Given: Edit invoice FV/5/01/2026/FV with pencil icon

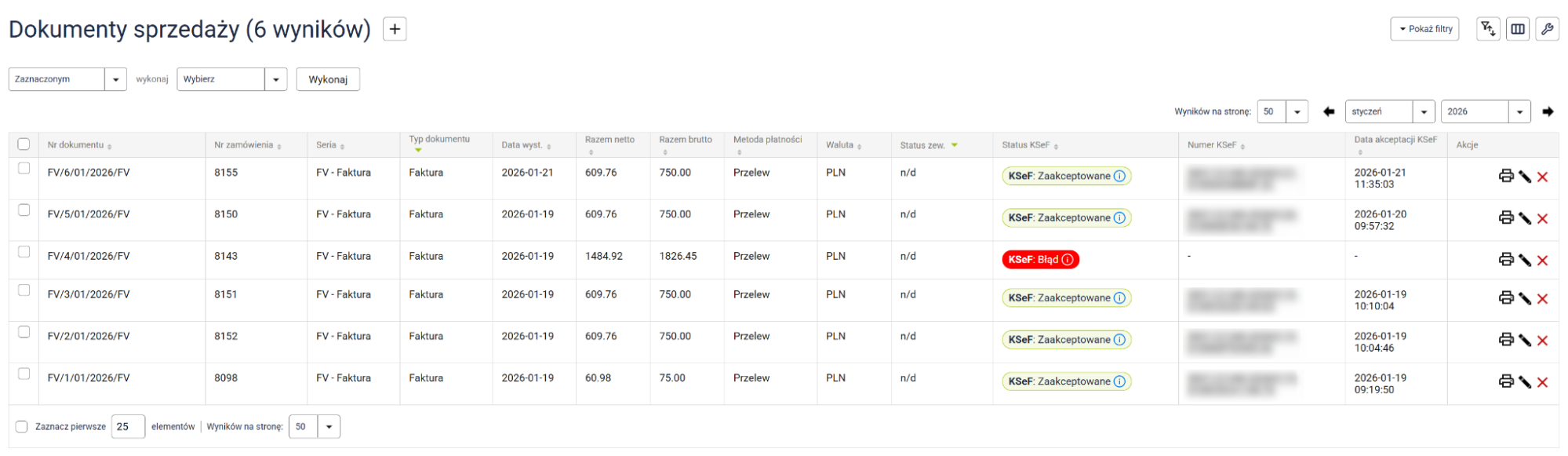Looking at the screenshot, I should (1524, 218).
